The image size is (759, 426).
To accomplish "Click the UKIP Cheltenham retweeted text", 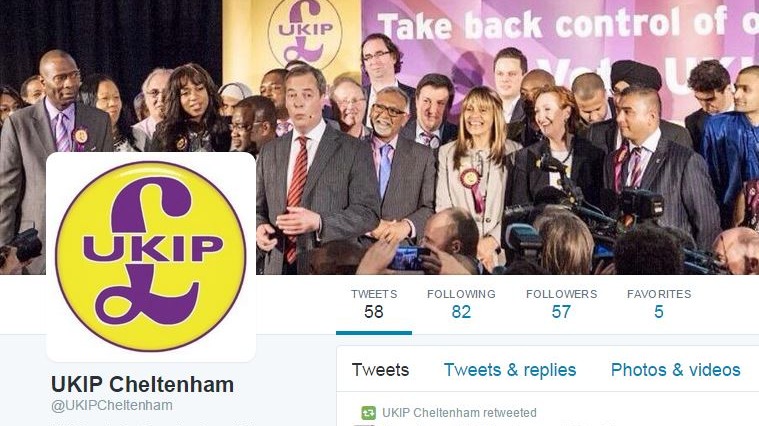I will point(459,412).
